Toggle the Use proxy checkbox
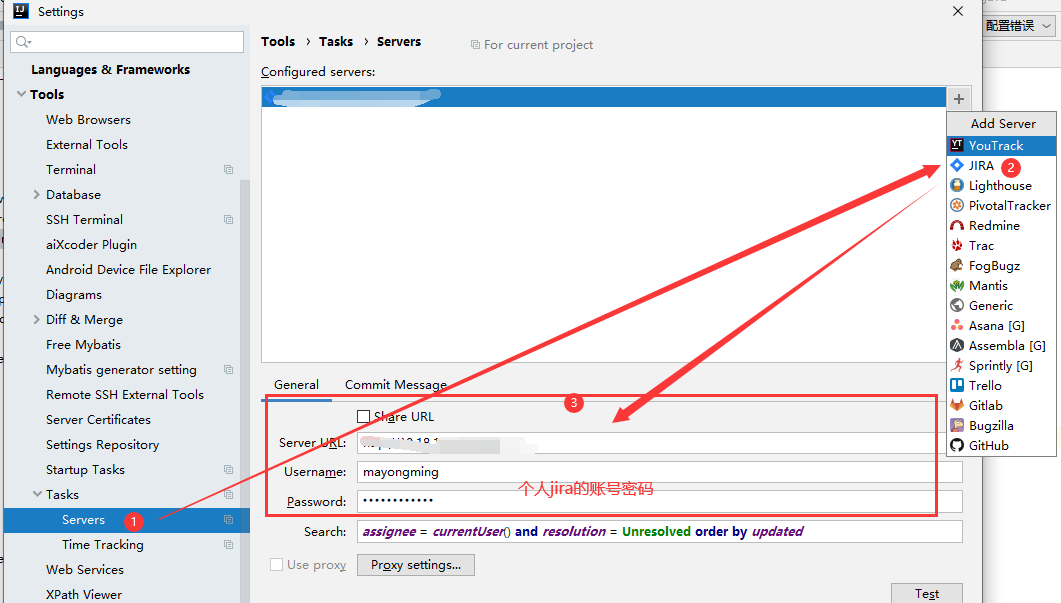The height and width of the screenshot is (603, 1061). (x=277, y=564)
